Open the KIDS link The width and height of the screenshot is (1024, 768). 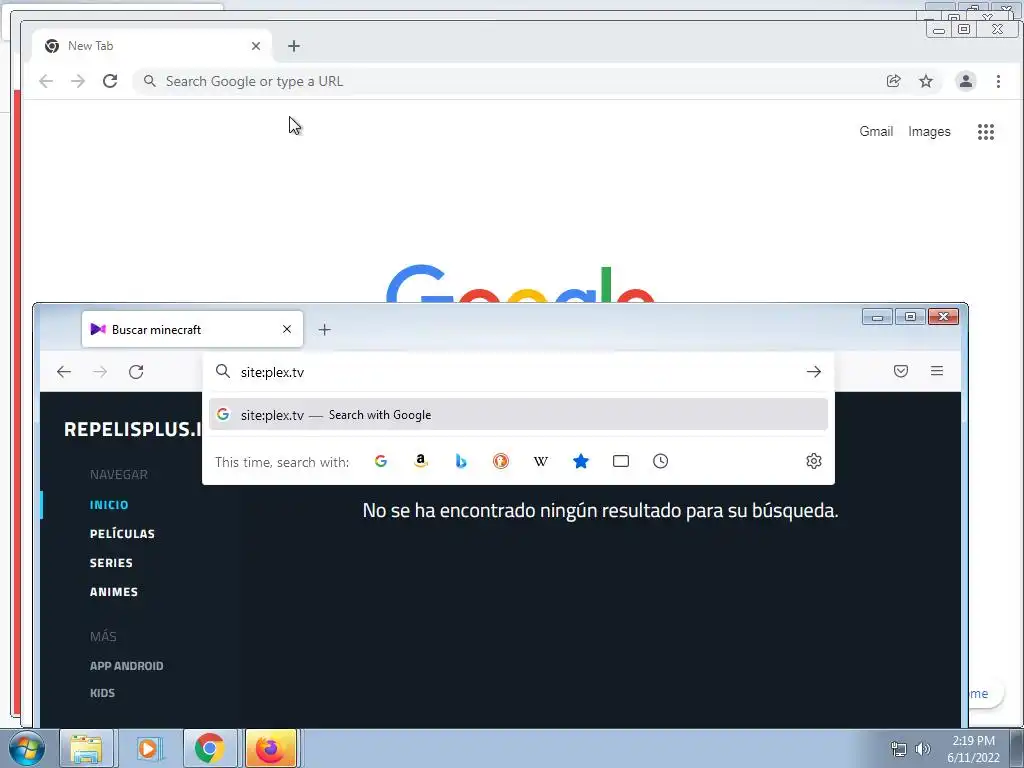(103, 693)
